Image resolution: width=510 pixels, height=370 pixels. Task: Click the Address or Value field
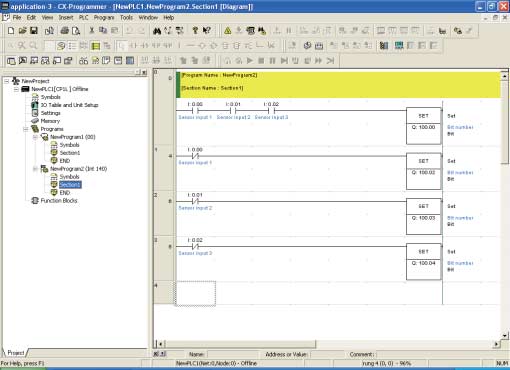tap(327, 354)
